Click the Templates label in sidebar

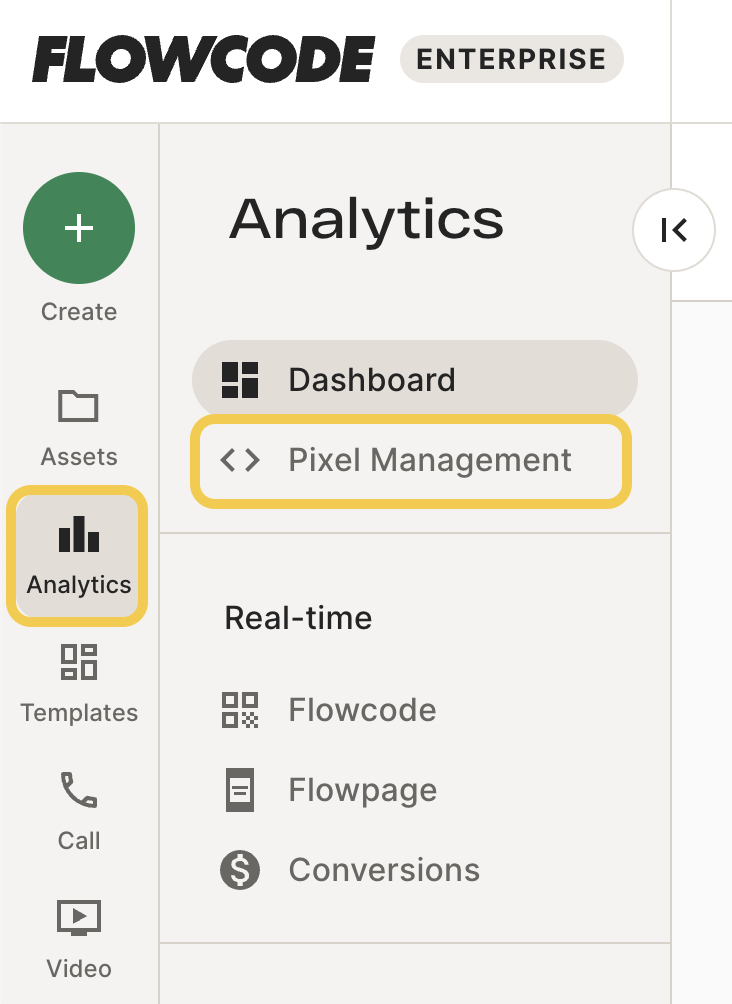79,713
